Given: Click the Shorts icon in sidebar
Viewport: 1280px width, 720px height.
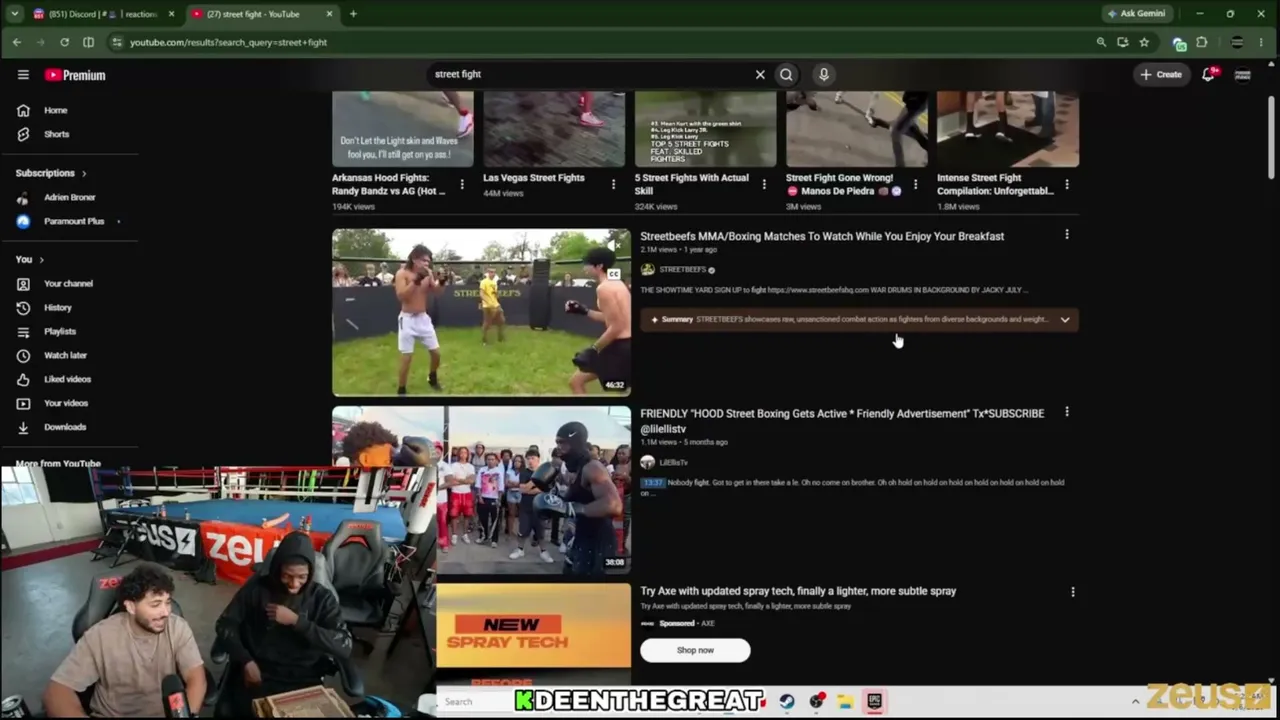Looking at the screenshot, I should (x=23, y=134).
